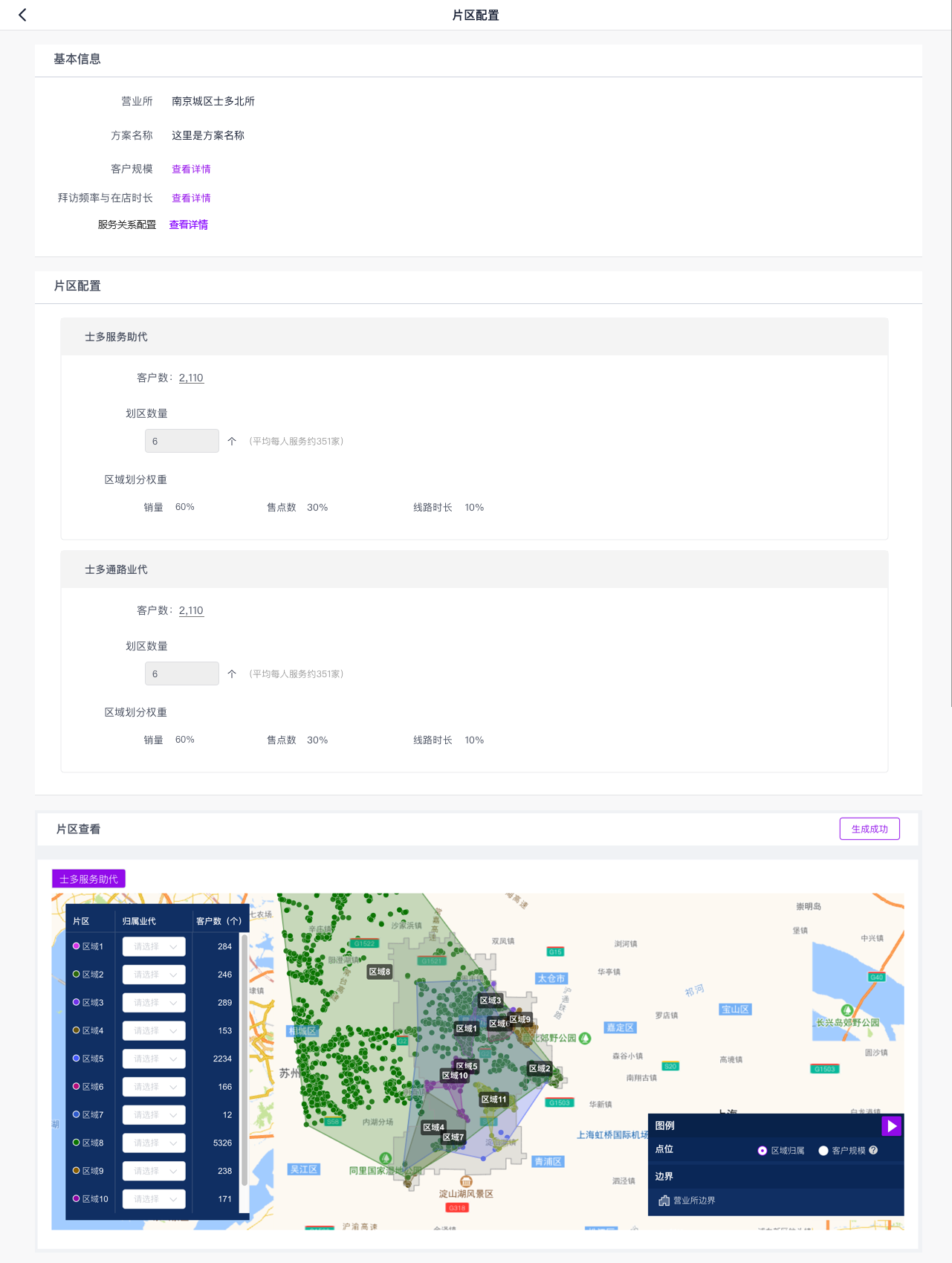Go back using the top-left arrow
Screen dimensions: 952x1263
pyautogui.click(x=22, y=15)
